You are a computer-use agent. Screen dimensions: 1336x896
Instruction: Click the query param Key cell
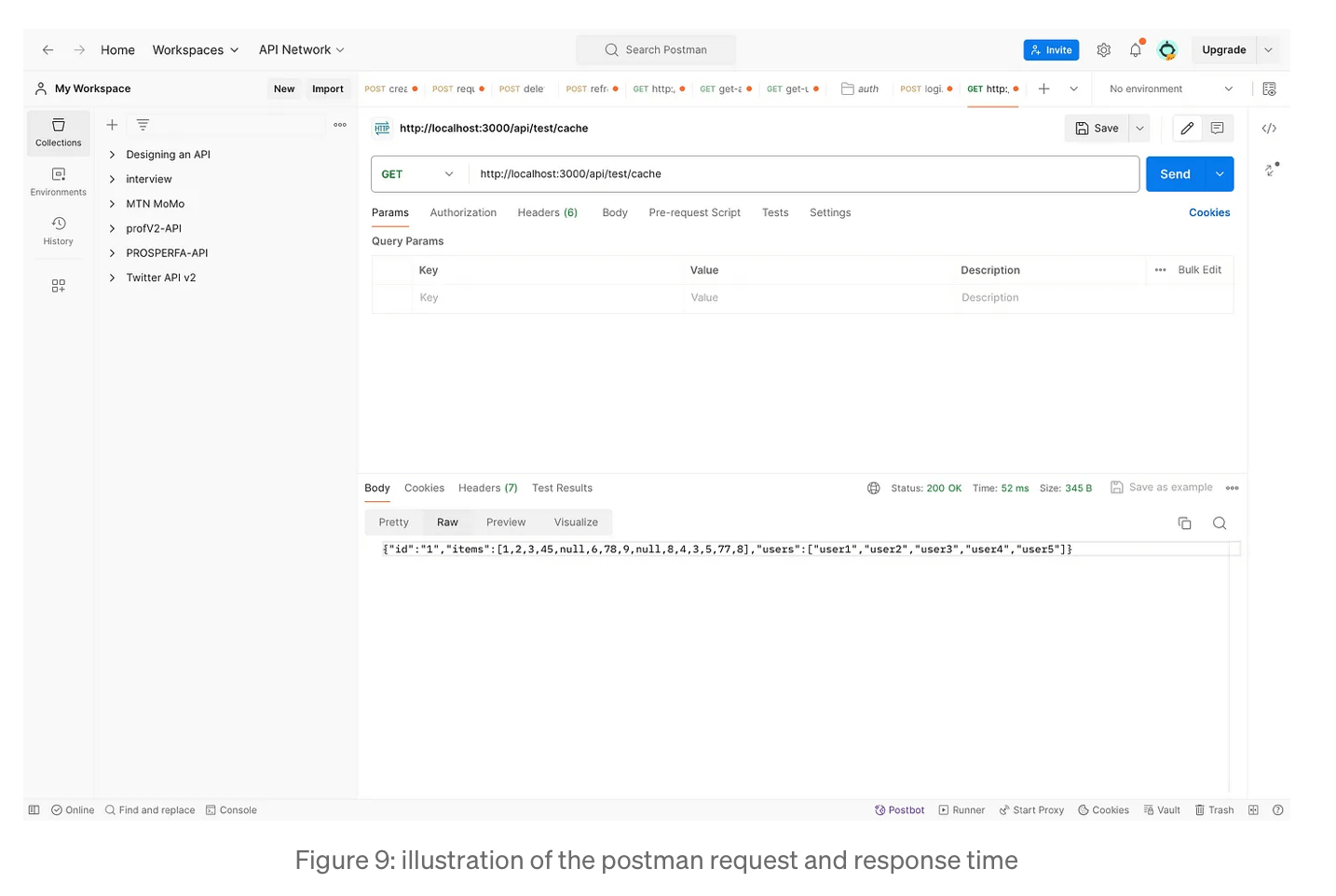(x=549, y=298)
